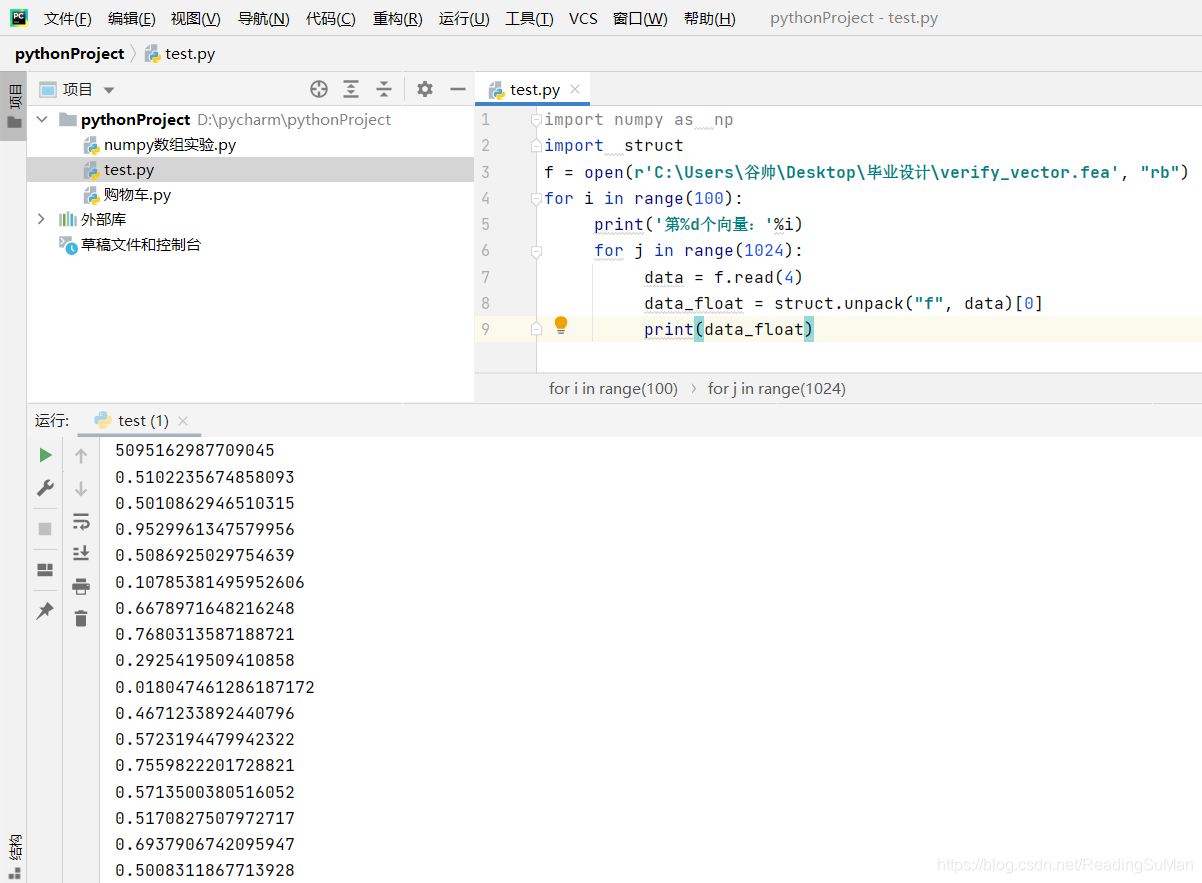Open the 视图(V) menu
Viewport: 1202px width, 883px height.
coord(196,19)
